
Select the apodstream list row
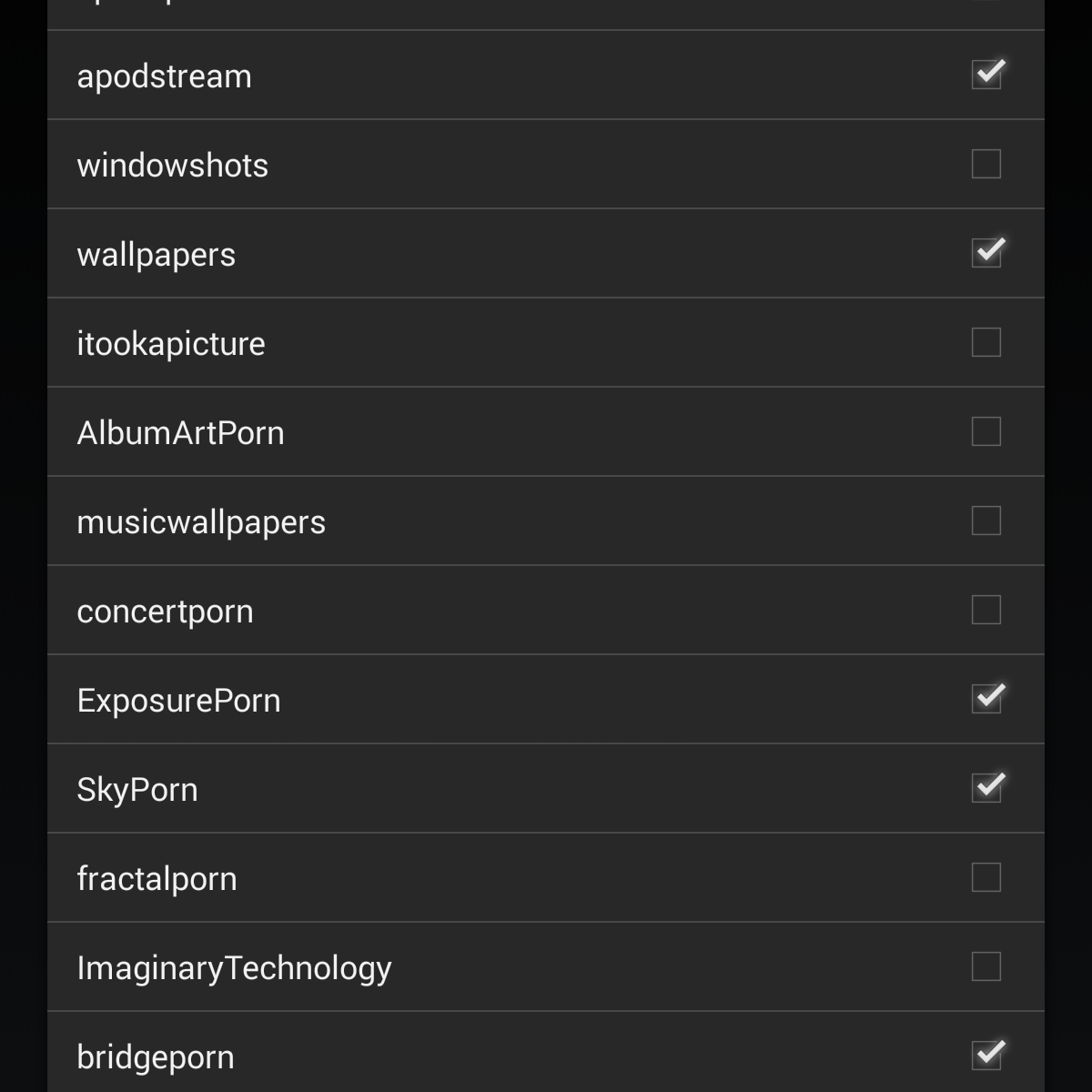pyautogui.click(x=164, y=76)
